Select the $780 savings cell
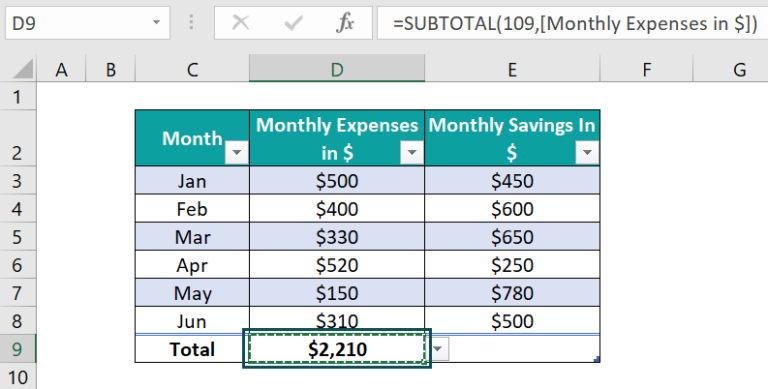This screenshot has height=389, width=768. point(512,292)
